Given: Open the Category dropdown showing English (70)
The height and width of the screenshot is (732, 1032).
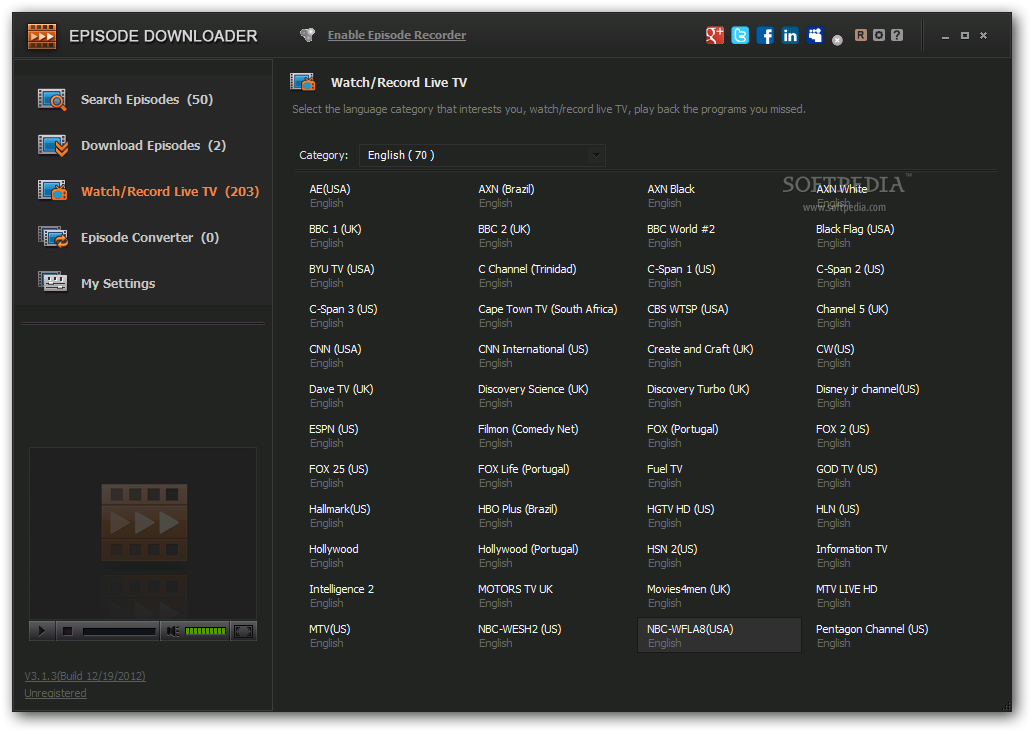Looking at the screenshot, I should pos(482,155).
